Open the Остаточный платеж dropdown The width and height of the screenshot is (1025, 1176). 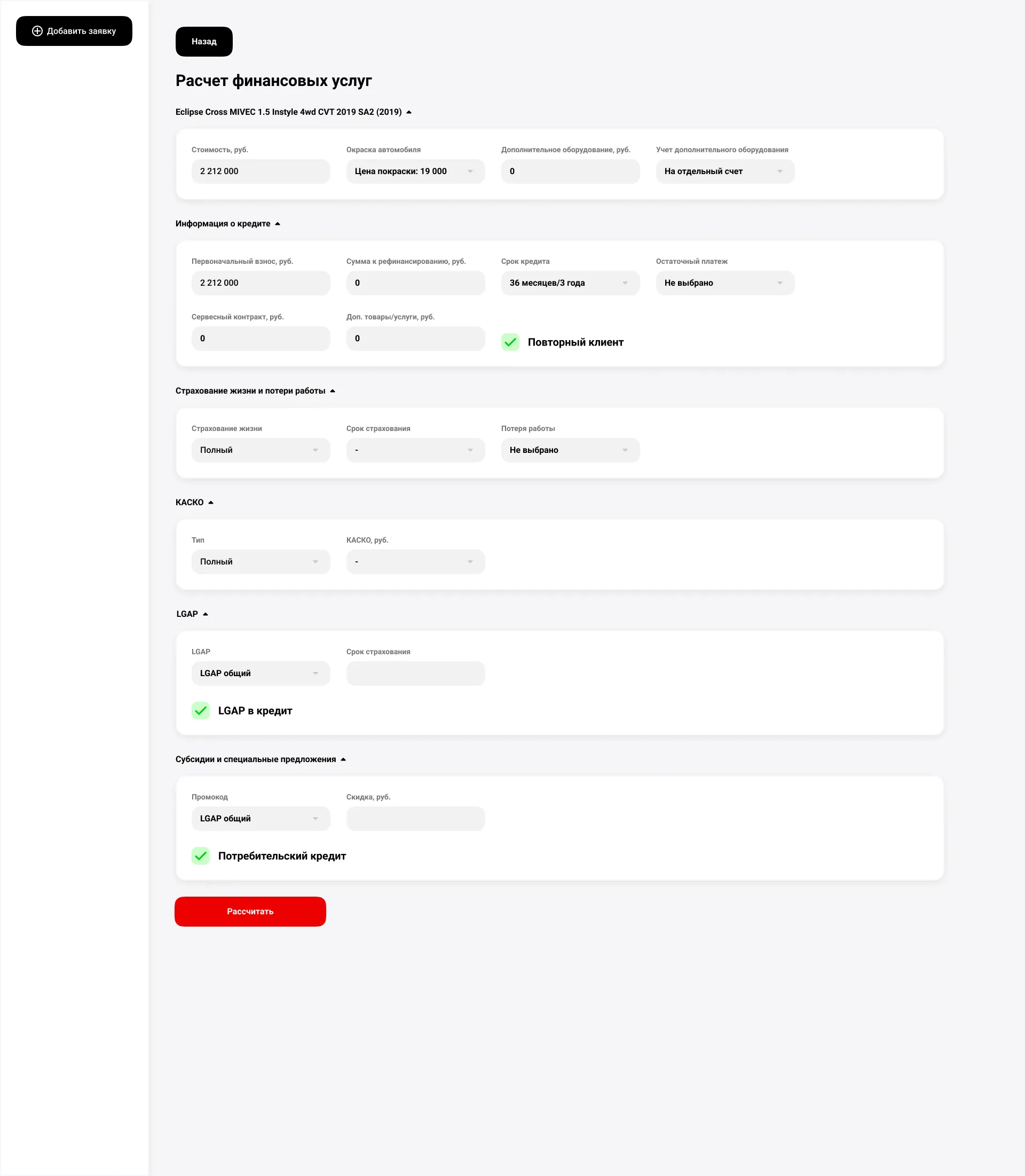(725, 283)
